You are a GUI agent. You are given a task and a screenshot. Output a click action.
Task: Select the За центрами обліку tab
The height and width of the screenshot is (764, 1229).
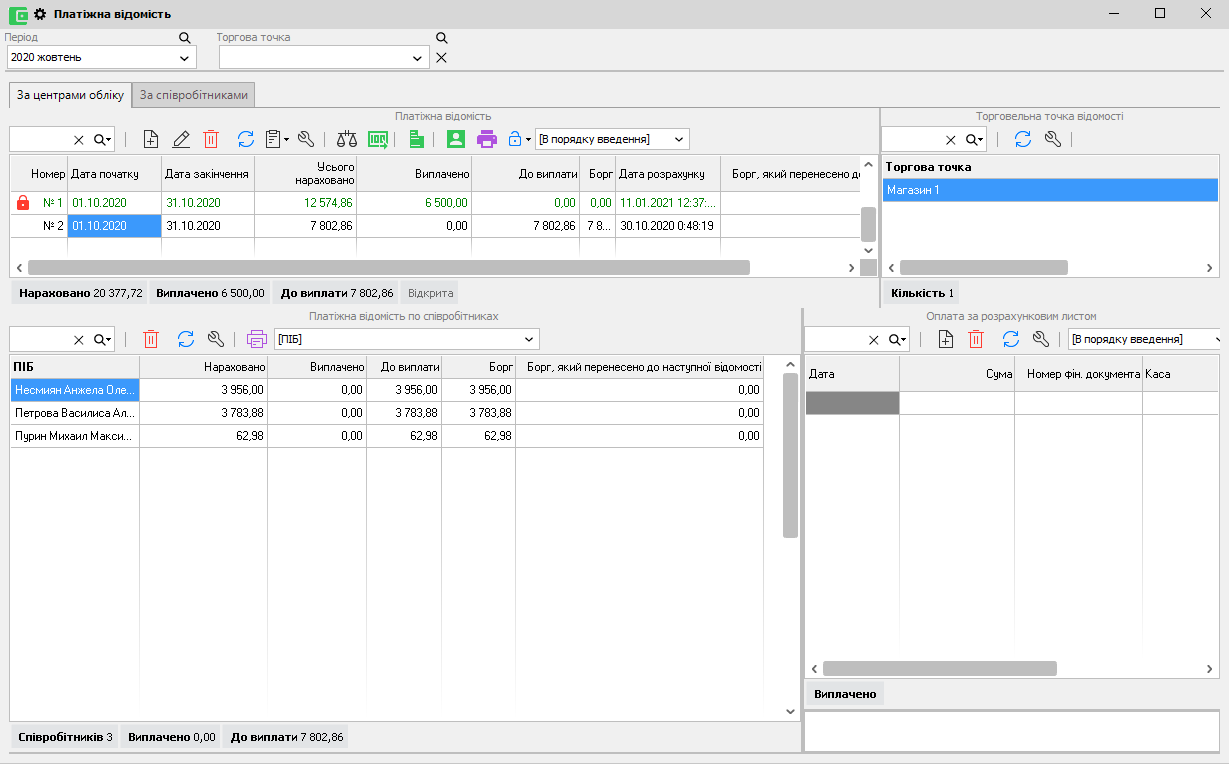point(70,95)
